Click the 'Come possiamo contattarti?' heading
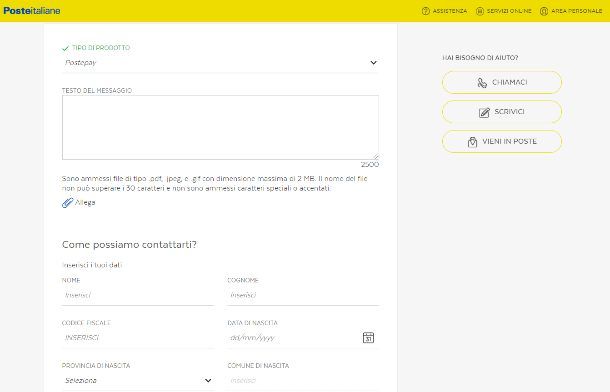Image resolution: width=610 pixels, height=392 pixels. click(129, 245)
